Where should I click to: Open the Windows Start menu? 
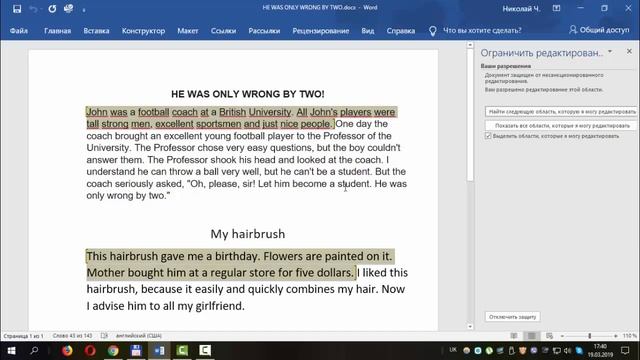point(11,350)
